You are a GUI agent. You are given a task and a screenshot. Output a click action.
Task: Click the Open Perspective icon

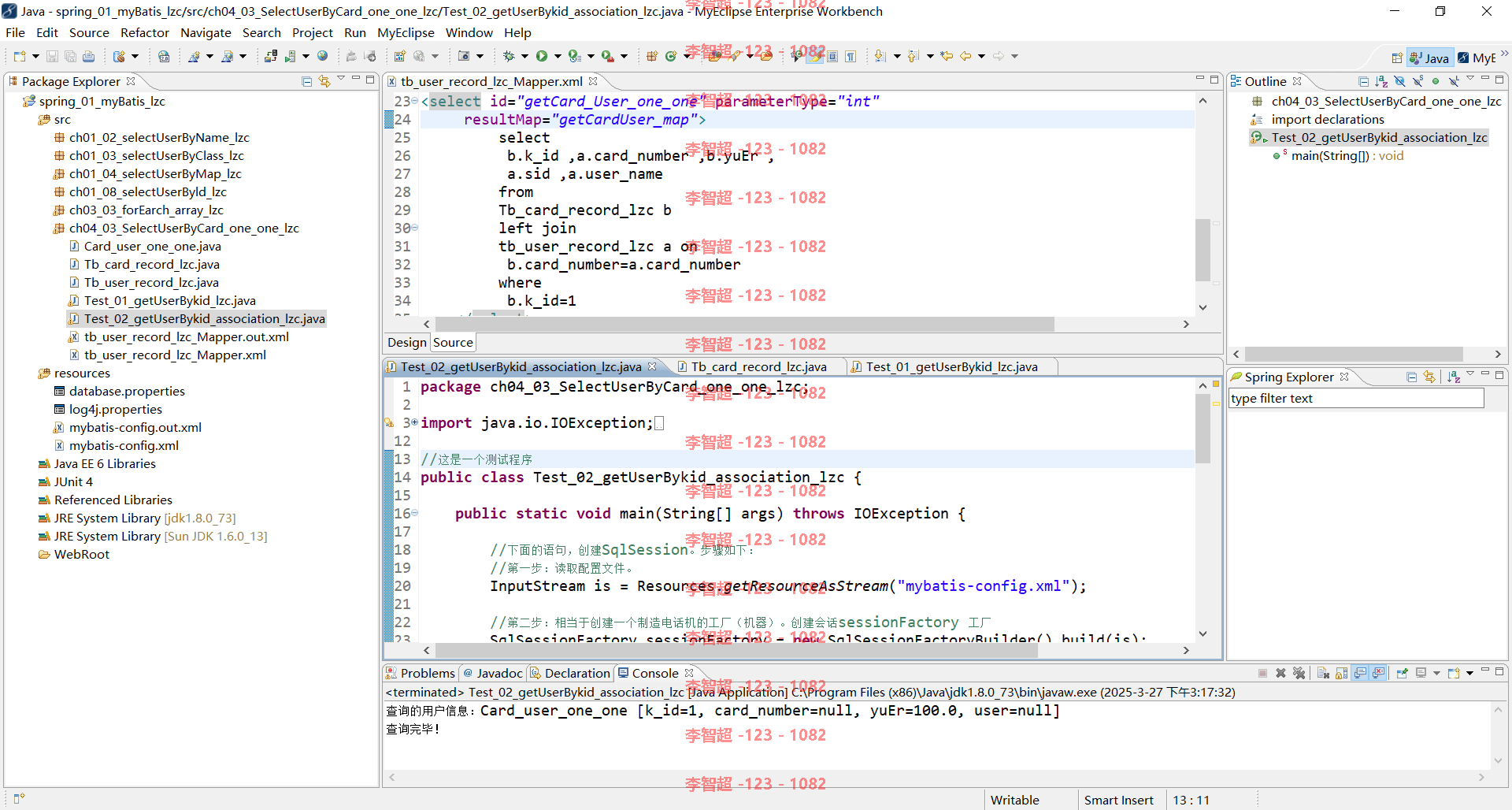click(1396, 58)
